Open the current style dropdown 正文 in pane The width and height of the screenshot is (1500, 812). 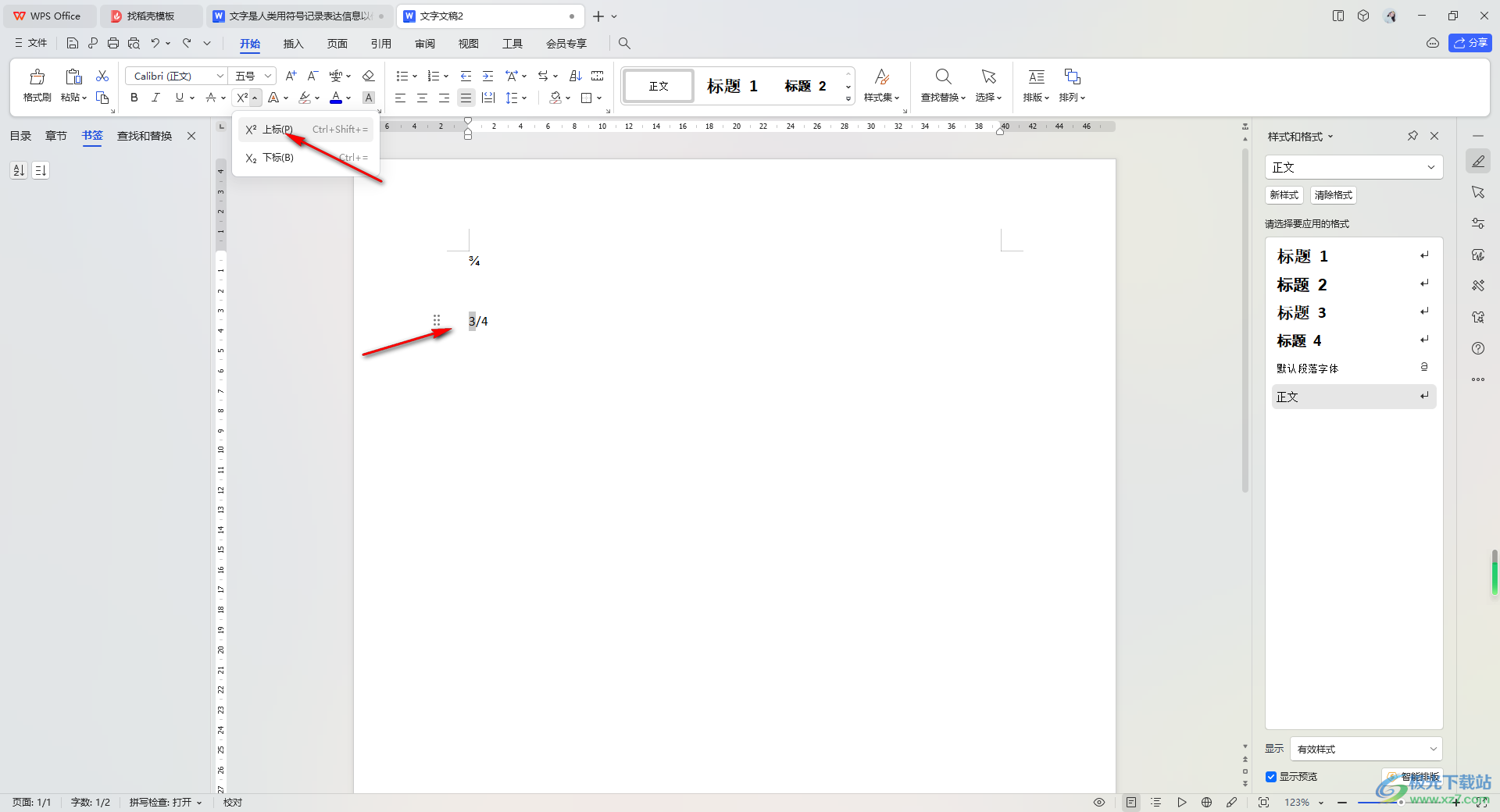[1353, 167]
